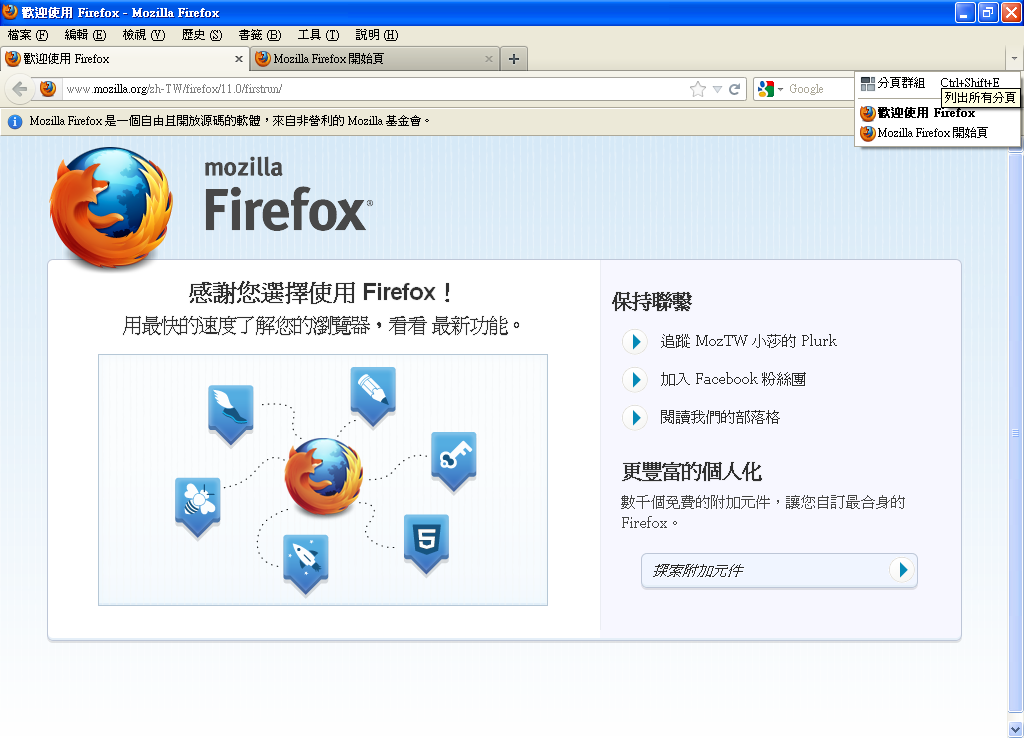The height and width of the screenshot is (738, 1024).
Task: Click the Google search box
Action: tap(820, 89)
